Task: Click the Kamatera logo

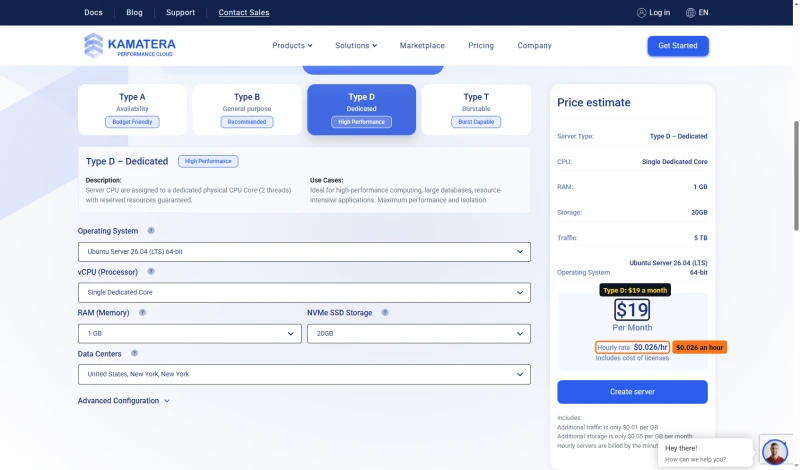Action: click(130, 45)
